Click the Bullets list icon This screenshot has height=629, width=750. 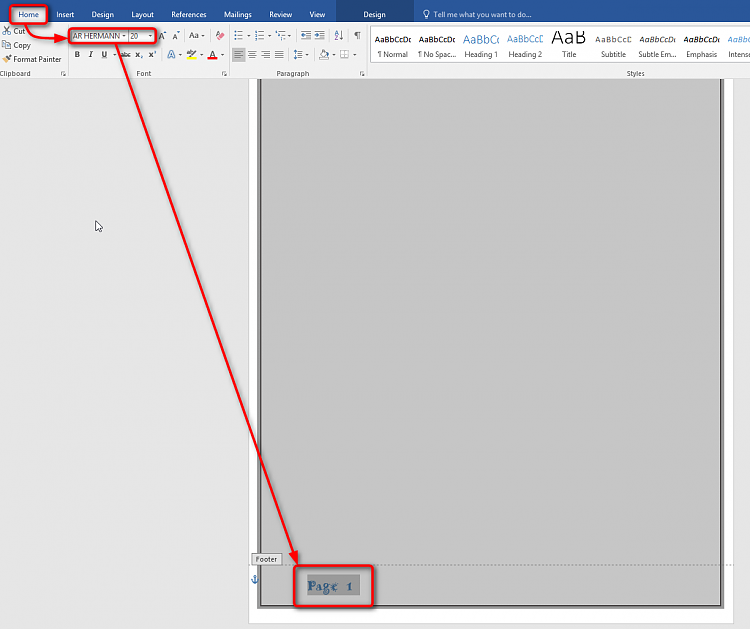pos(238,35)
